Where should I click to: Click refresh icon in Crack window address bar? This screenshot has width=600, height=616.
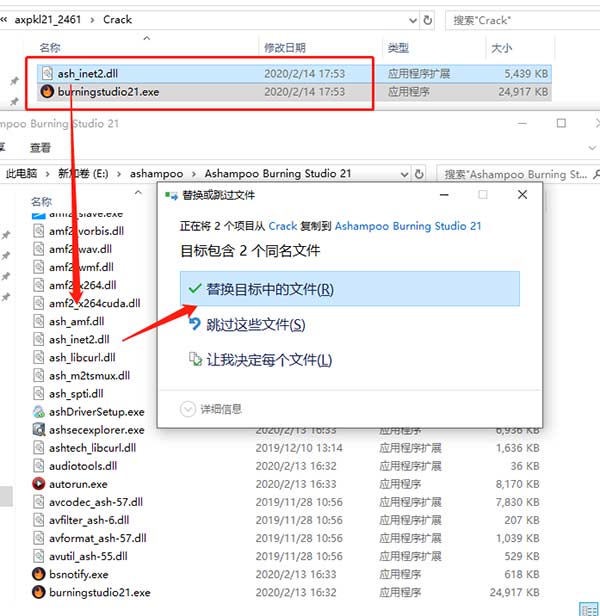pos(428,20)
